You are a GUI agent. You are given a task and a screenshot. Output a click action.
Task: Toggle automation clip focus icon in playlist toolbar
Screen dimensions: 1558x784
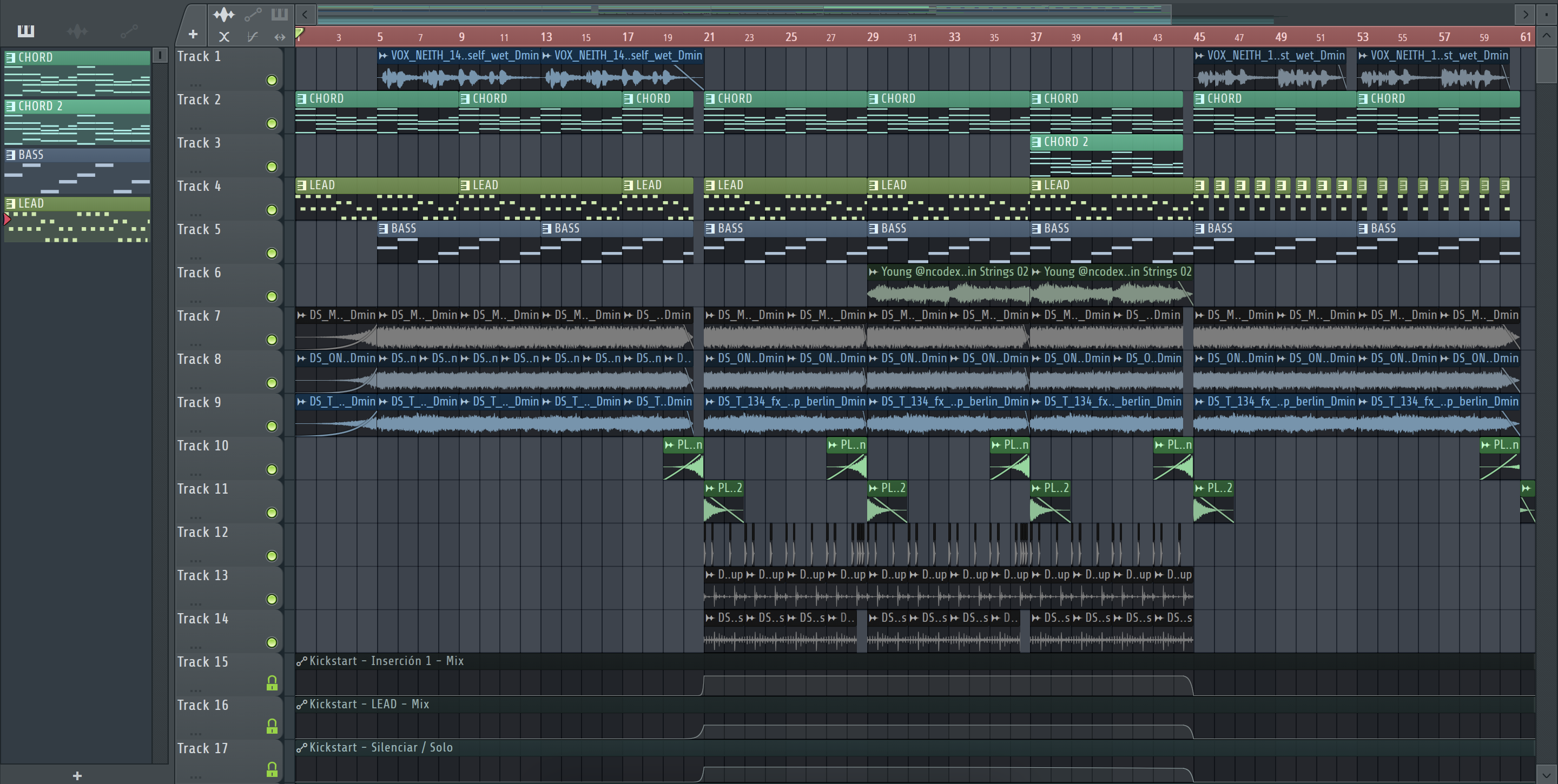pos(253,14)
